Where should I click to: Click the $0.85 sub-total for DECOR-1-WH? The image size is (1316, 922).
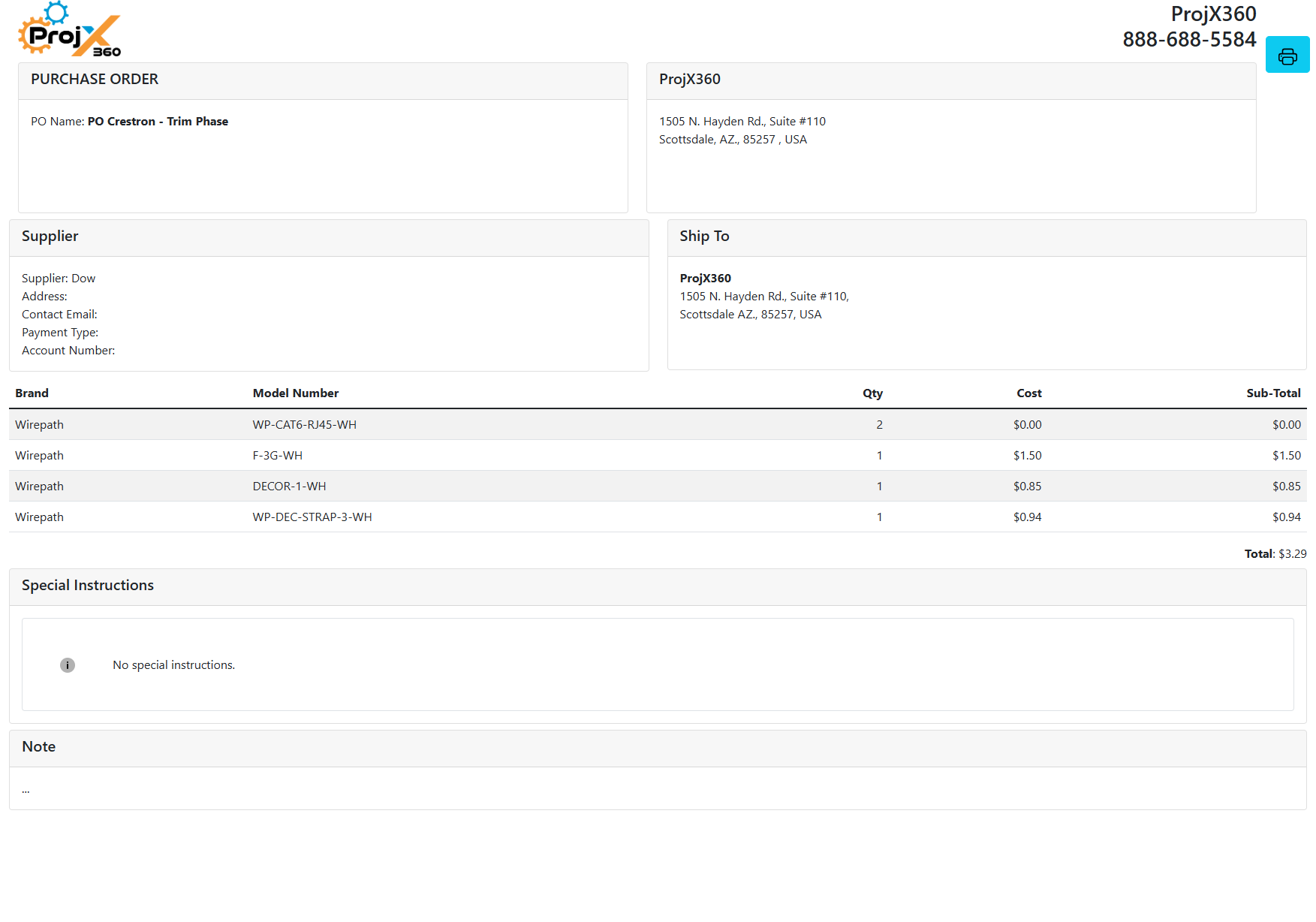1286,487
